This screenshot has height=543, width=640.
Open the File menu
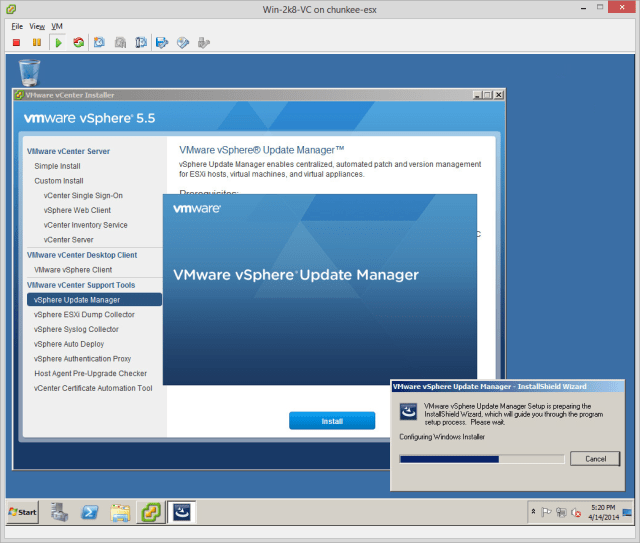(x=17, y=27)
